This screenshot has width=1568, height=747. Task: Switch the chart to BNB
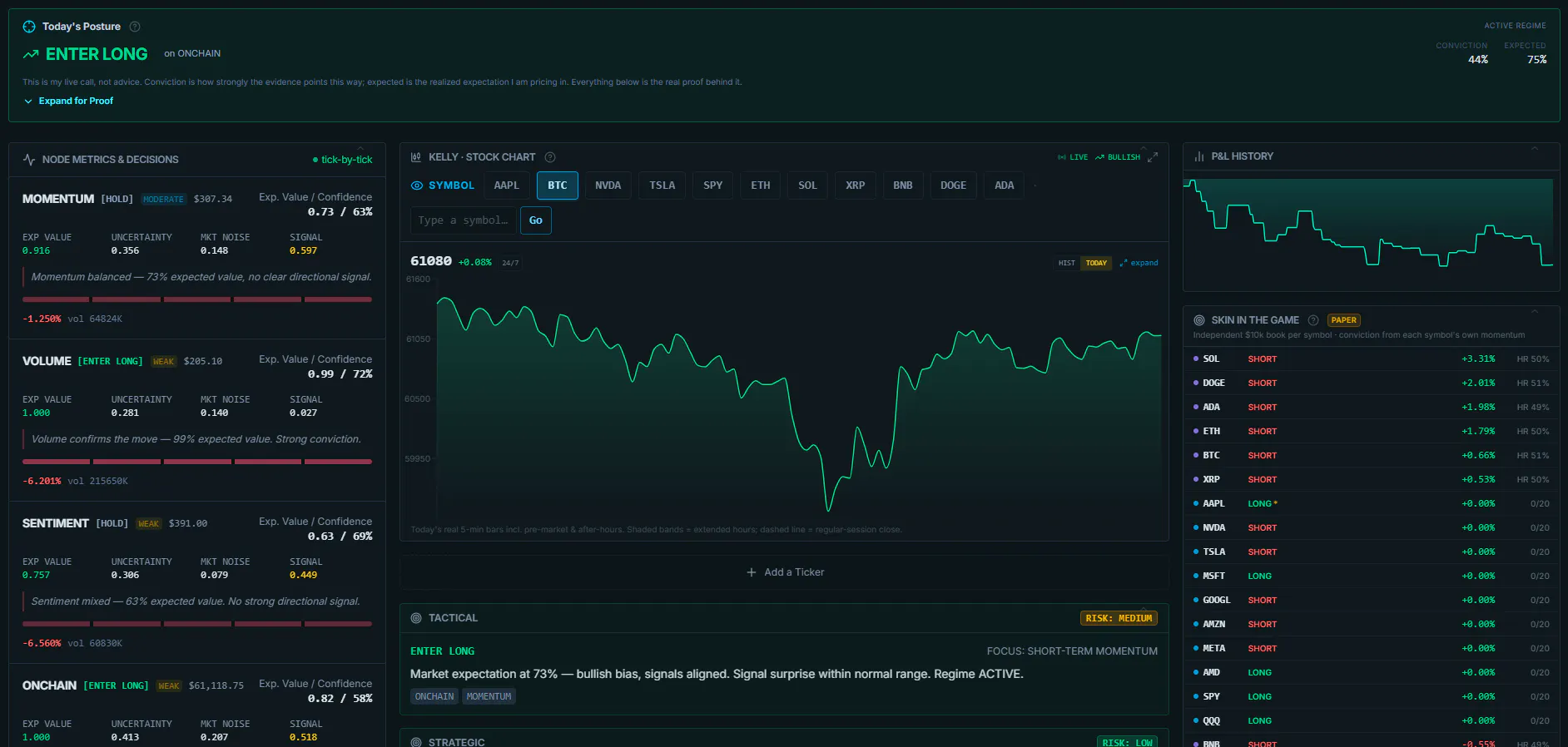tap(903, 186)
